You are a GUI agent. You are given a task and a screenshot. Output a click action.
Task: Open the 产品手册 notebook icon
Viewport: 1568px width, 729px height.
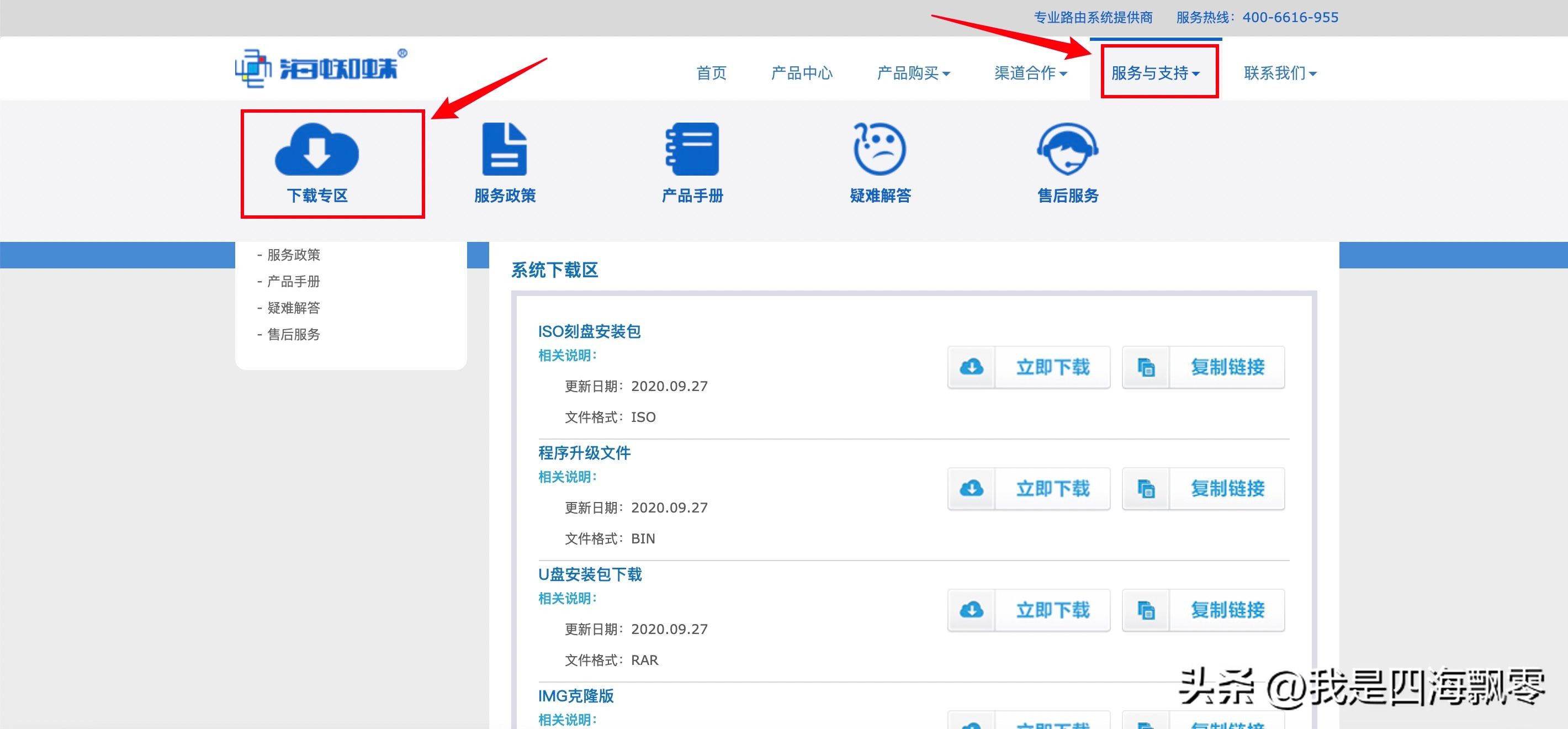click(x=692, y=149)
